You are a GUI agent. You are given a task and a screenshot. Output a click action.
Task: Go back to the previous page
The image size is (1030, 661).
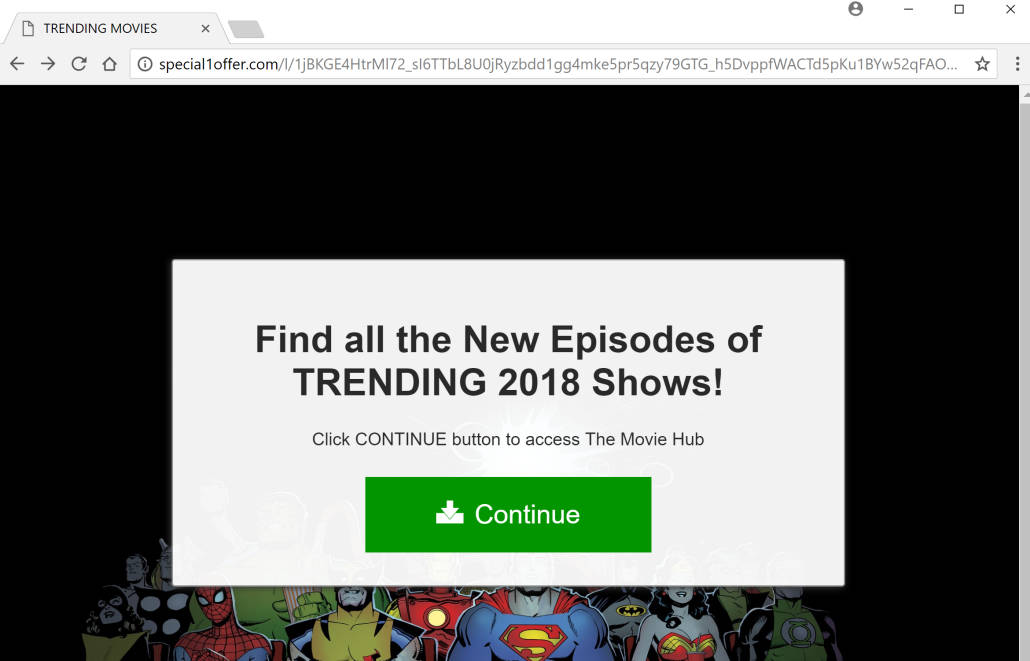17,64
